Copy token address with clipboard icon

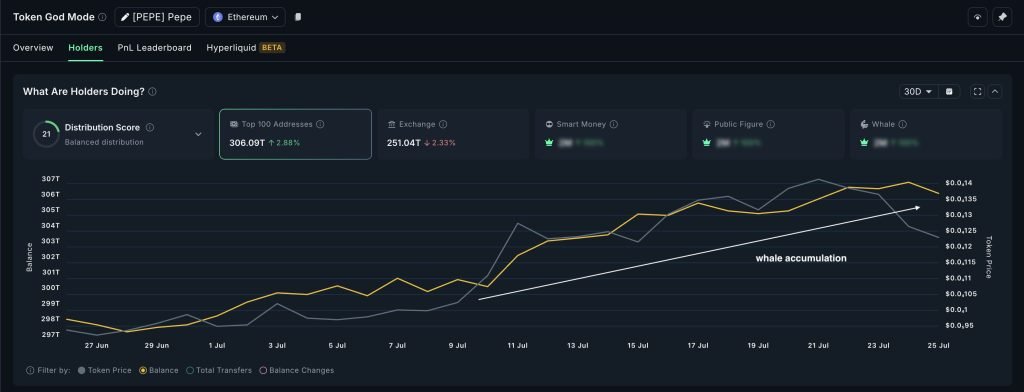tap(298, 17)
